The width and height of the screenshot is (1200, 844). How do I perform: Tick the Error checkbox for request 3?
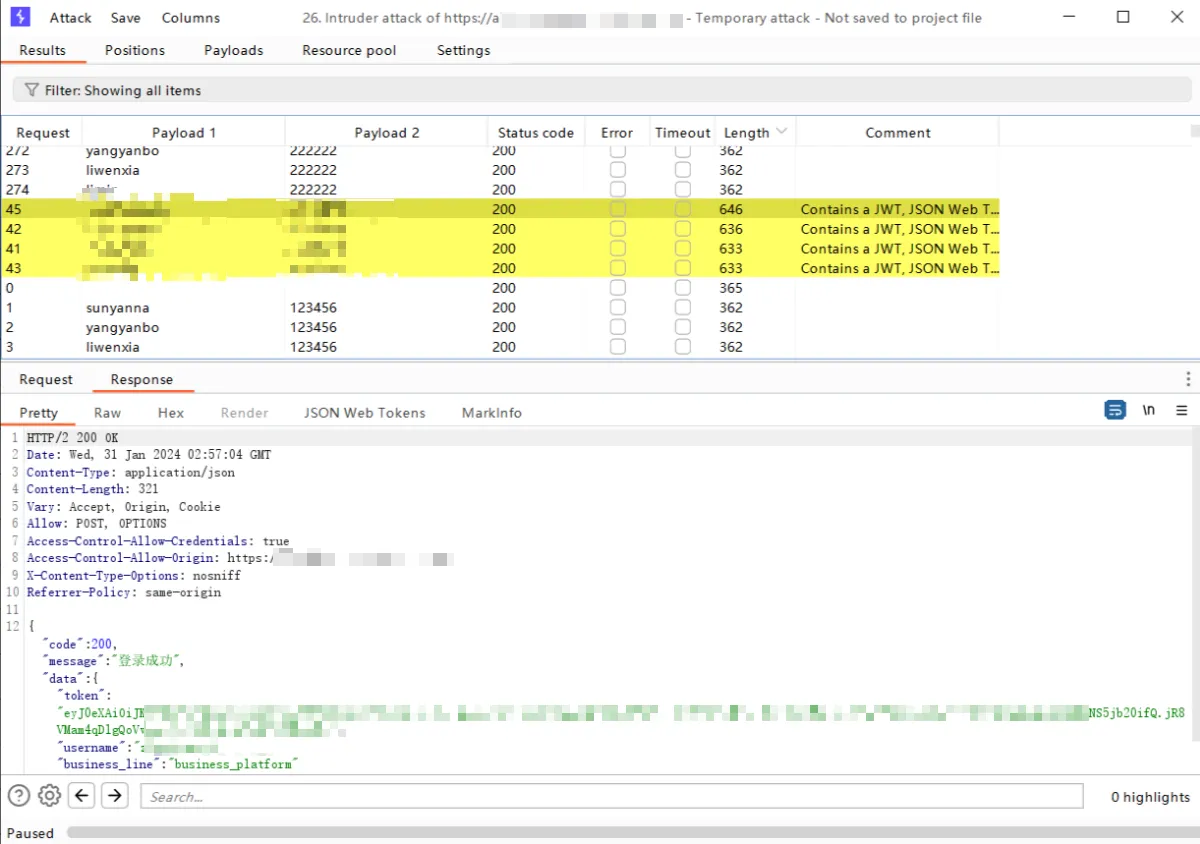(618, 347)
